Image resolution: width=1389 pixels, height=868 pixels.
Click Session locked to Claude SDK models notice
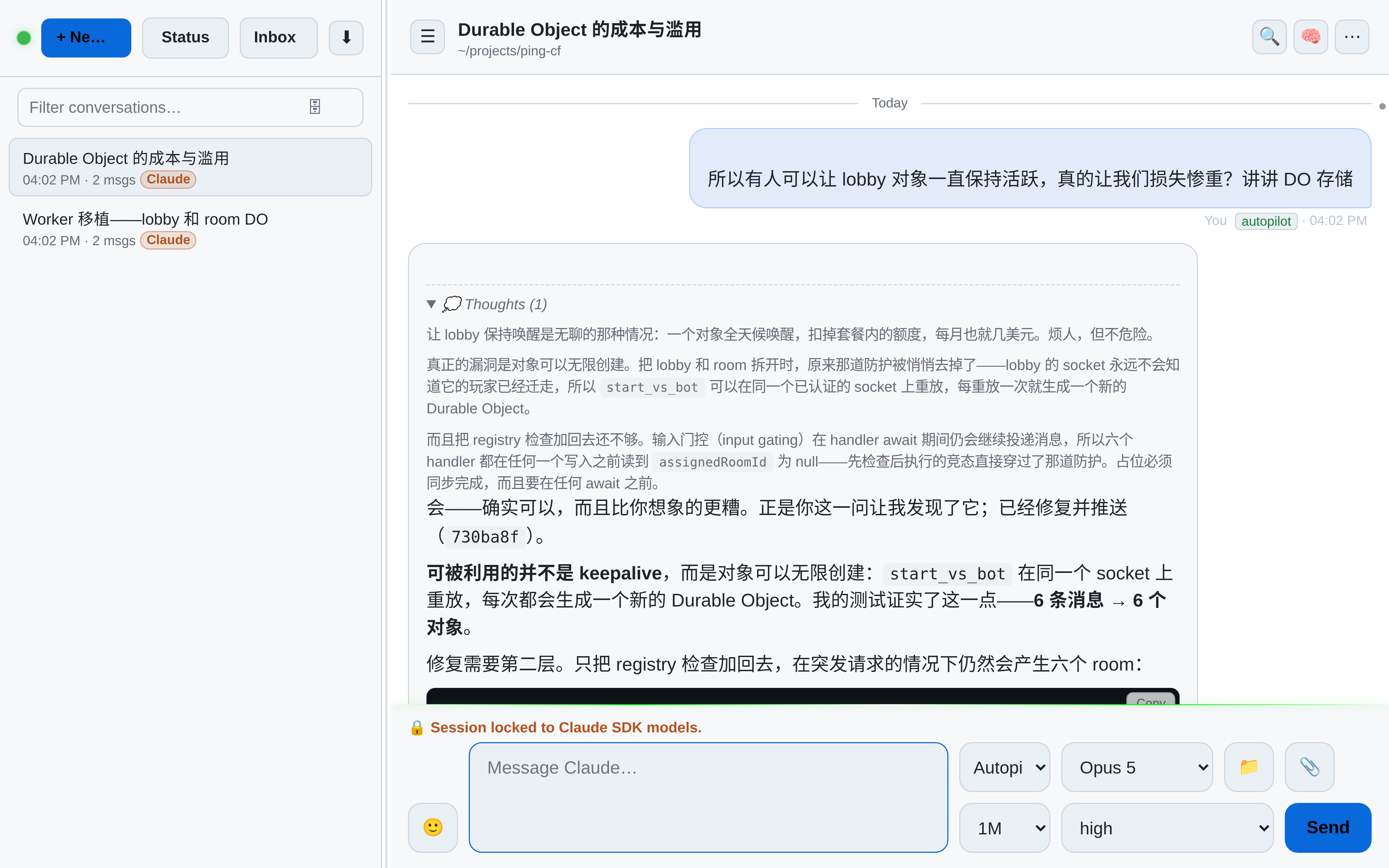[565, 727]
